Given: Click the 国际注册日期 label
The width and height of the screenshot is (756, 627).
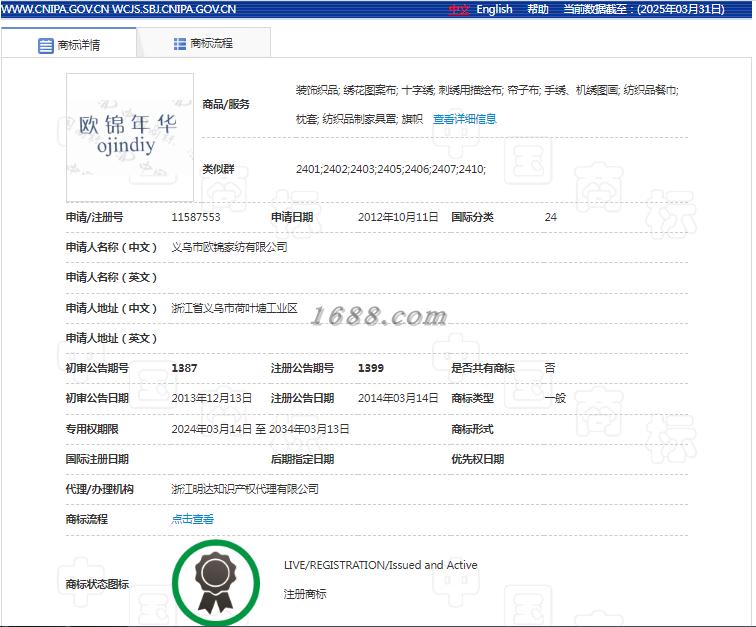Looking at the screenshot, I should point(97,460).
